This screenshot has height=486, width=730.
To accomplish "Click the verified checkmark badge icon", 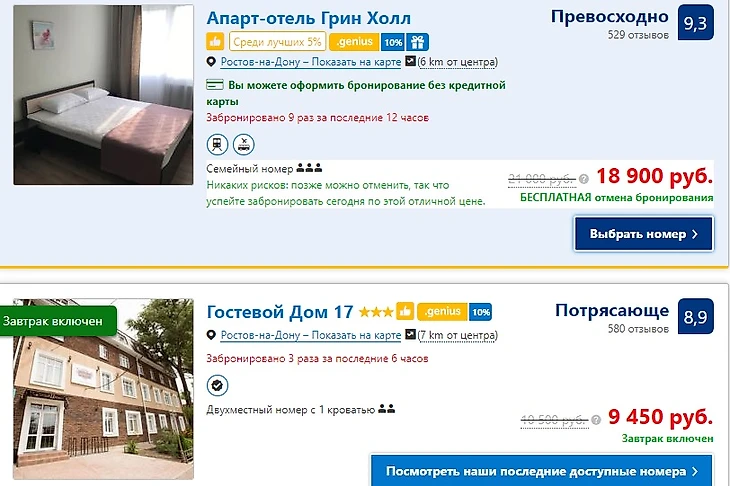I will [x=217, y=385].
